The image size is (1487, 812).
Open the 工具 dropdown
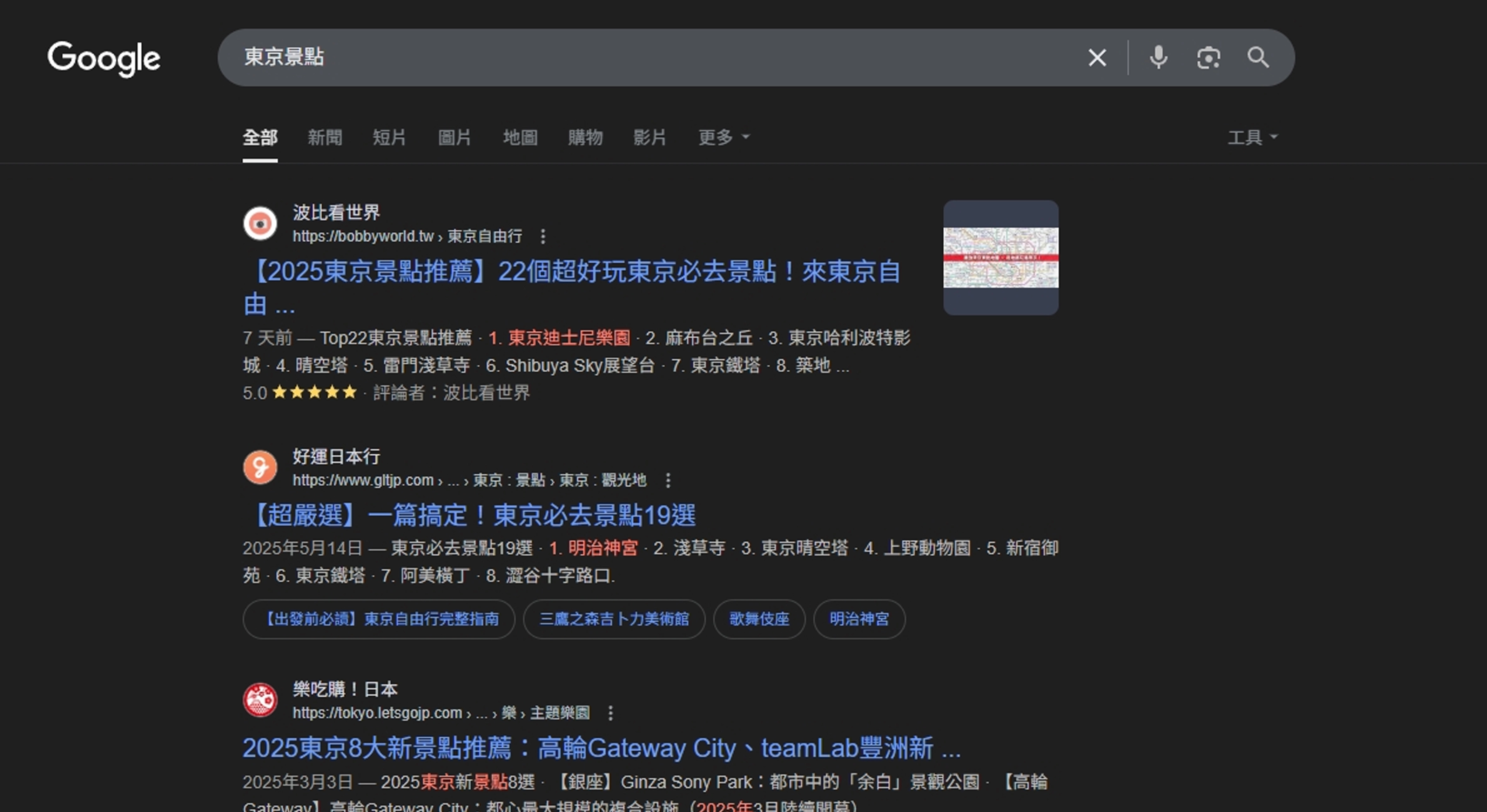click(x=1253, y=137)
